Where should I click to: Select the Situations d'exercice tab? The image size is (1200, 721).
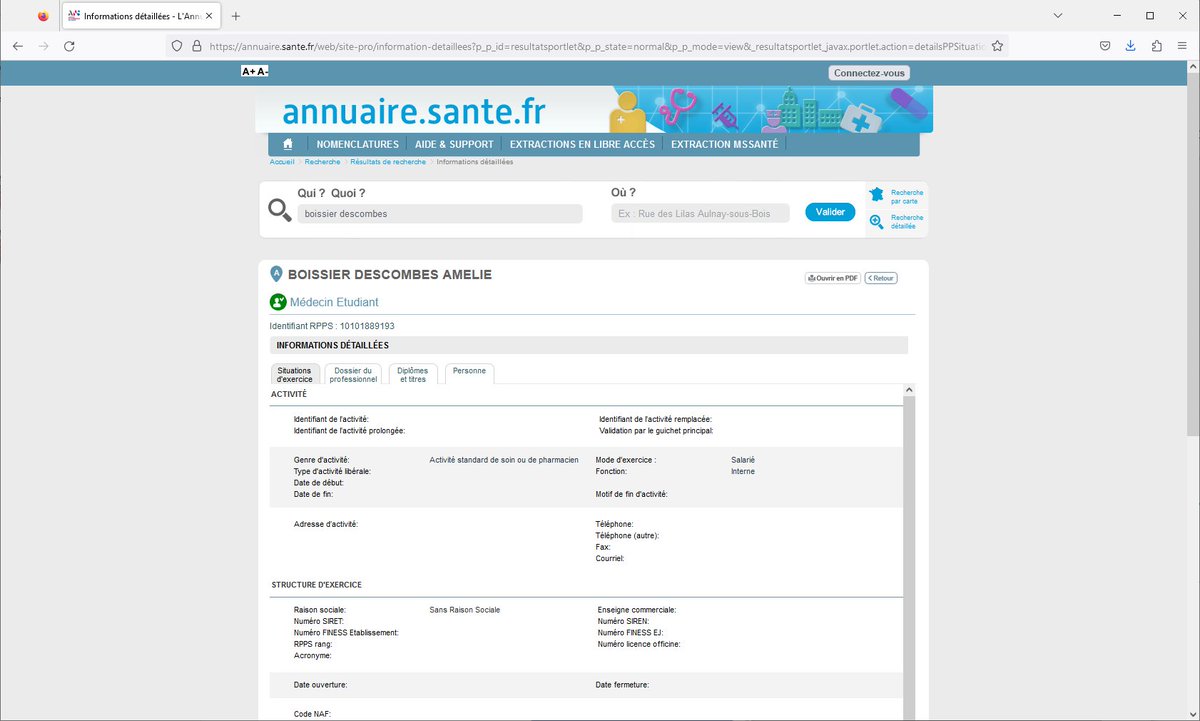click(x=295, y=374)
